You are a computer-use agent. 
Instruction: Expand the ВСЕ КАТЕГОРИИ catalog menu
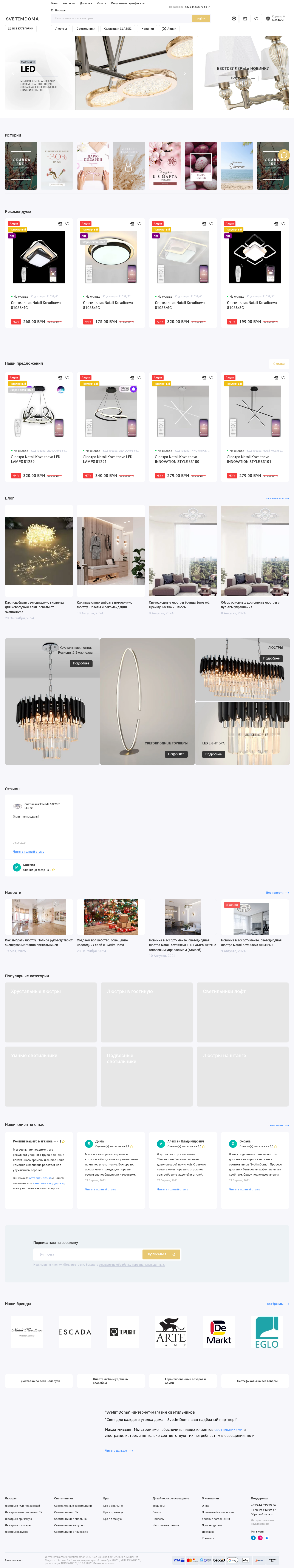21,29
